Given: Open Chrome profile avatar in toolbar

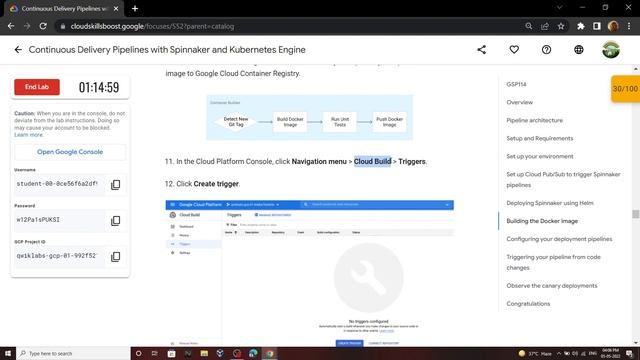Looking at the screenshot, I should tap(613, 26).
